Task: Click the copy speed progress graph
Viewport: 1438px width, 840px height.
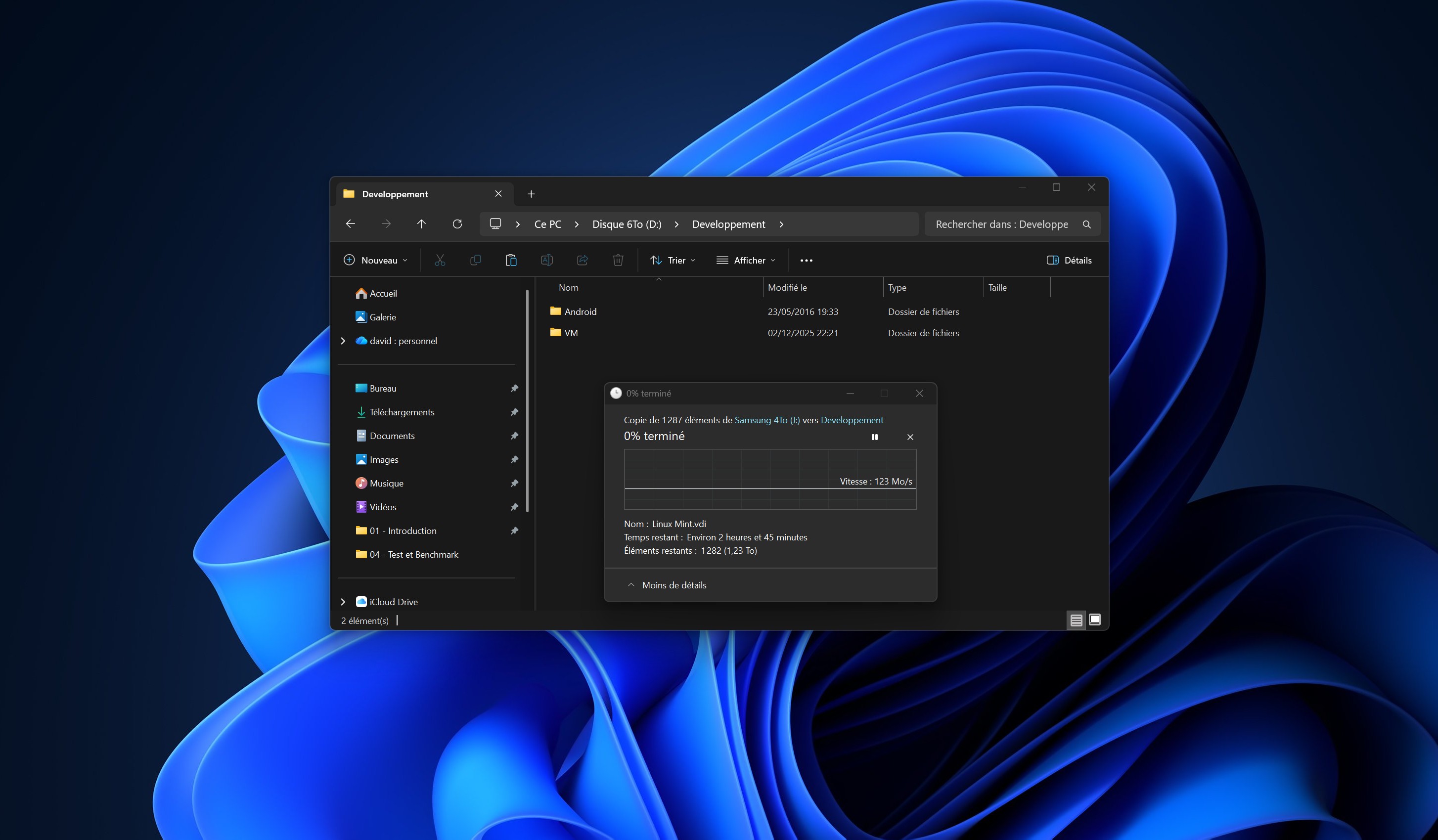Action: tap(770, 479)
